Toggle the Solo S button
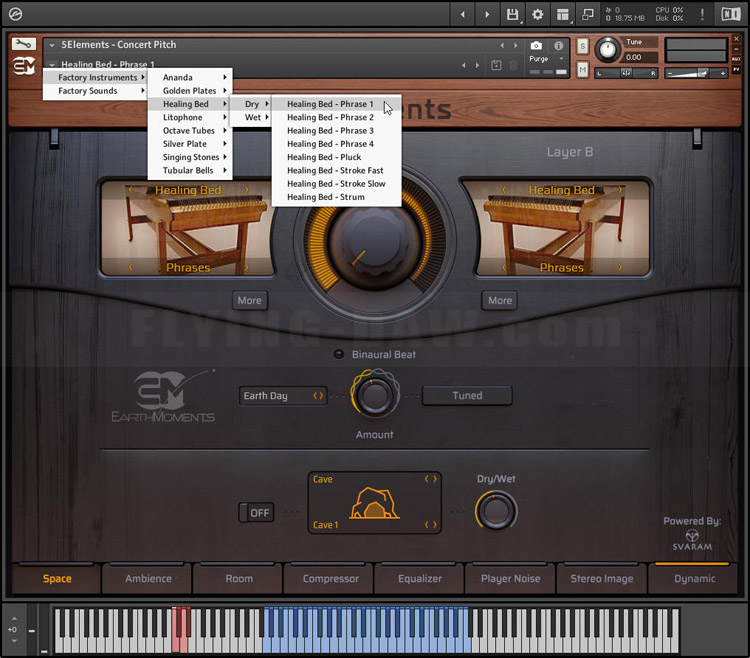 582,46
